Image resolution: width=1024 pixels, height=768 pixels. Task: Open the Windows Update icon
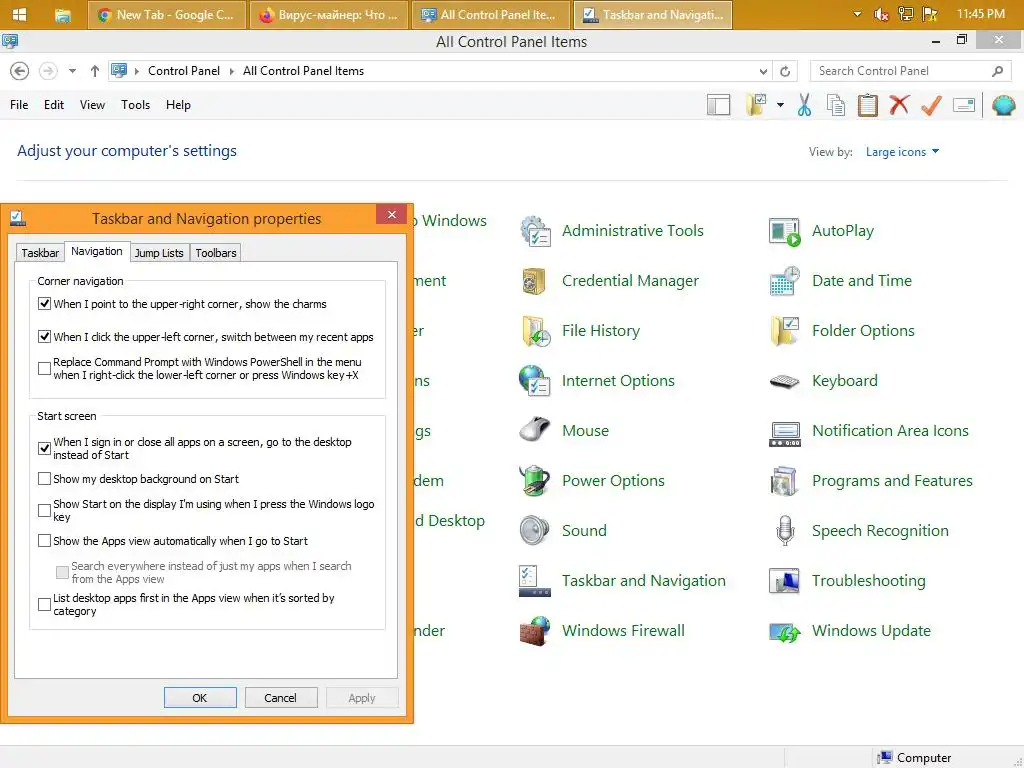(x=784, y=632)
